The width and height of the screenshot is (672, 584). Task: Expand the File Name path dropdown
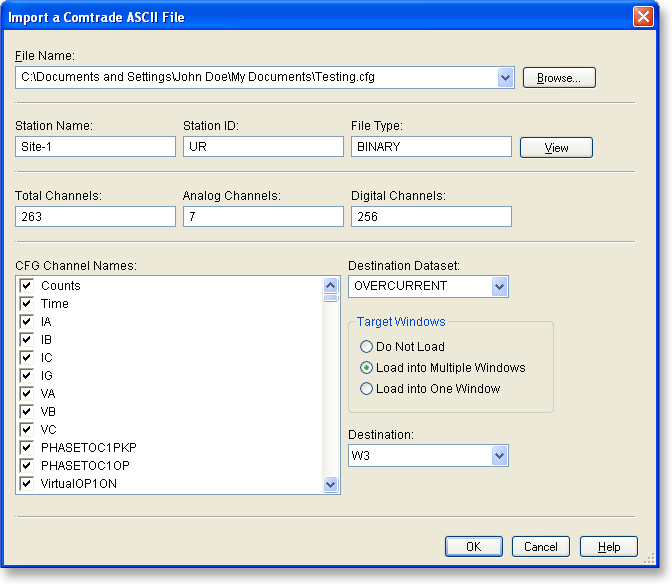(x=506, y=78)
